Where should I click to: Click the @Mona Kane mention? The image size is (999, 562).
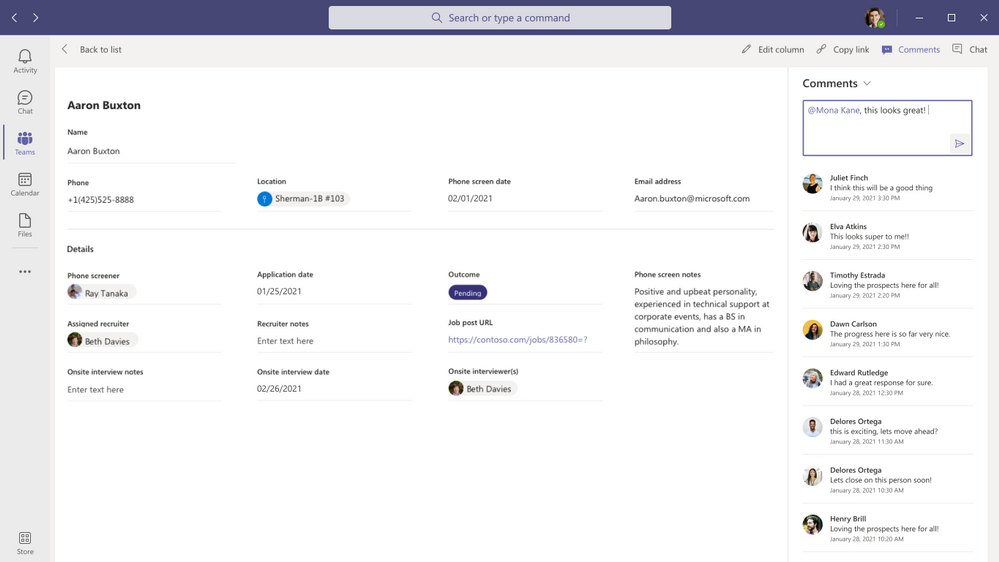click(833, 110)
